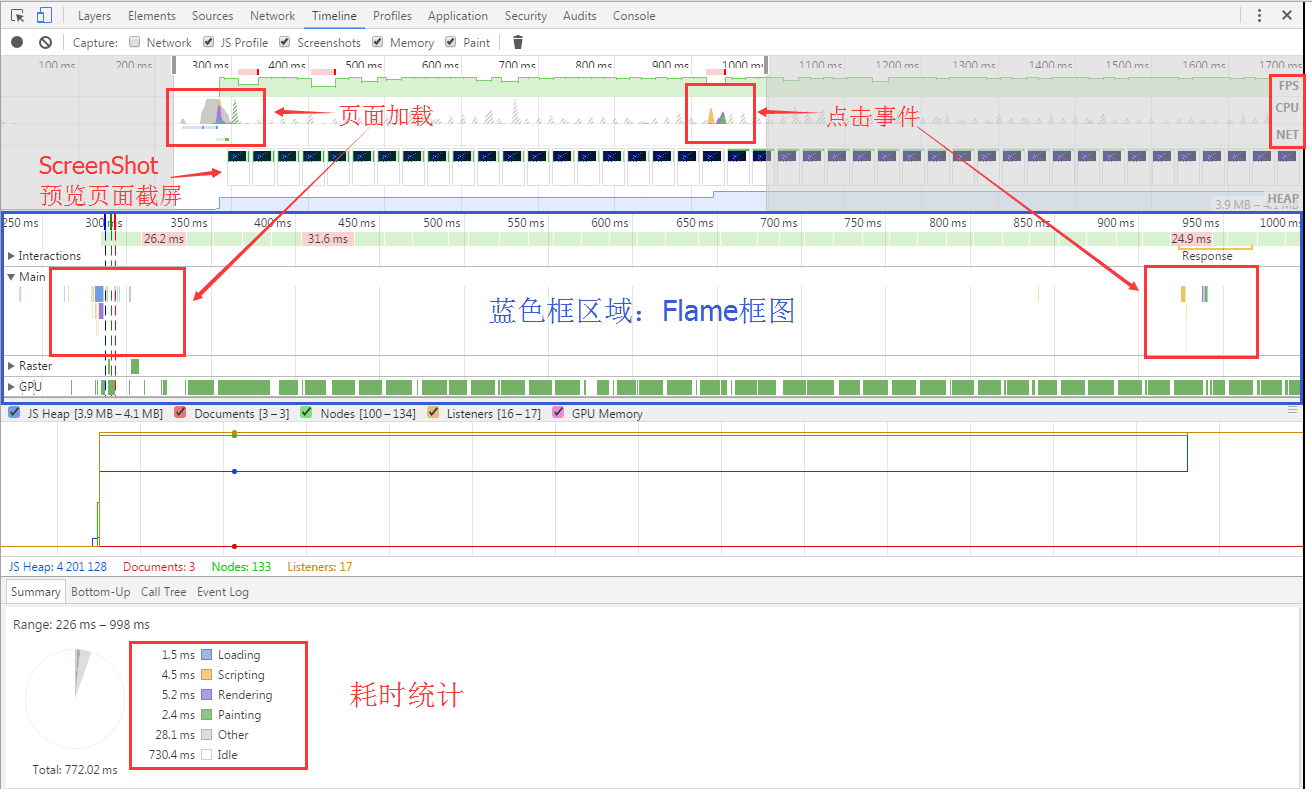
Task: Open the Call Tree view
Action: click(x=163, y=592)
